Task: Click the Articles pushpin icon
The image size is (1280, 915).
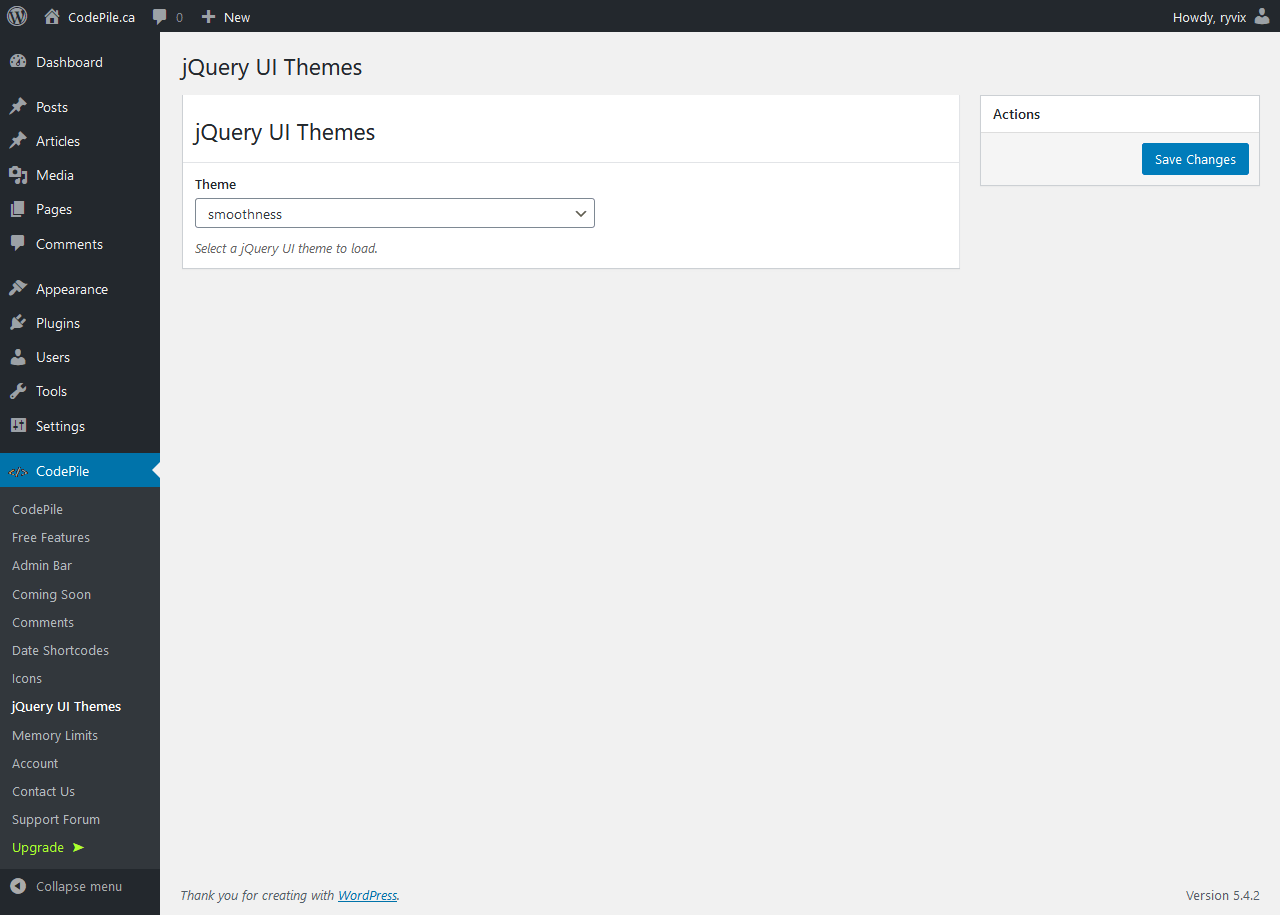Action: click(18, 141)
